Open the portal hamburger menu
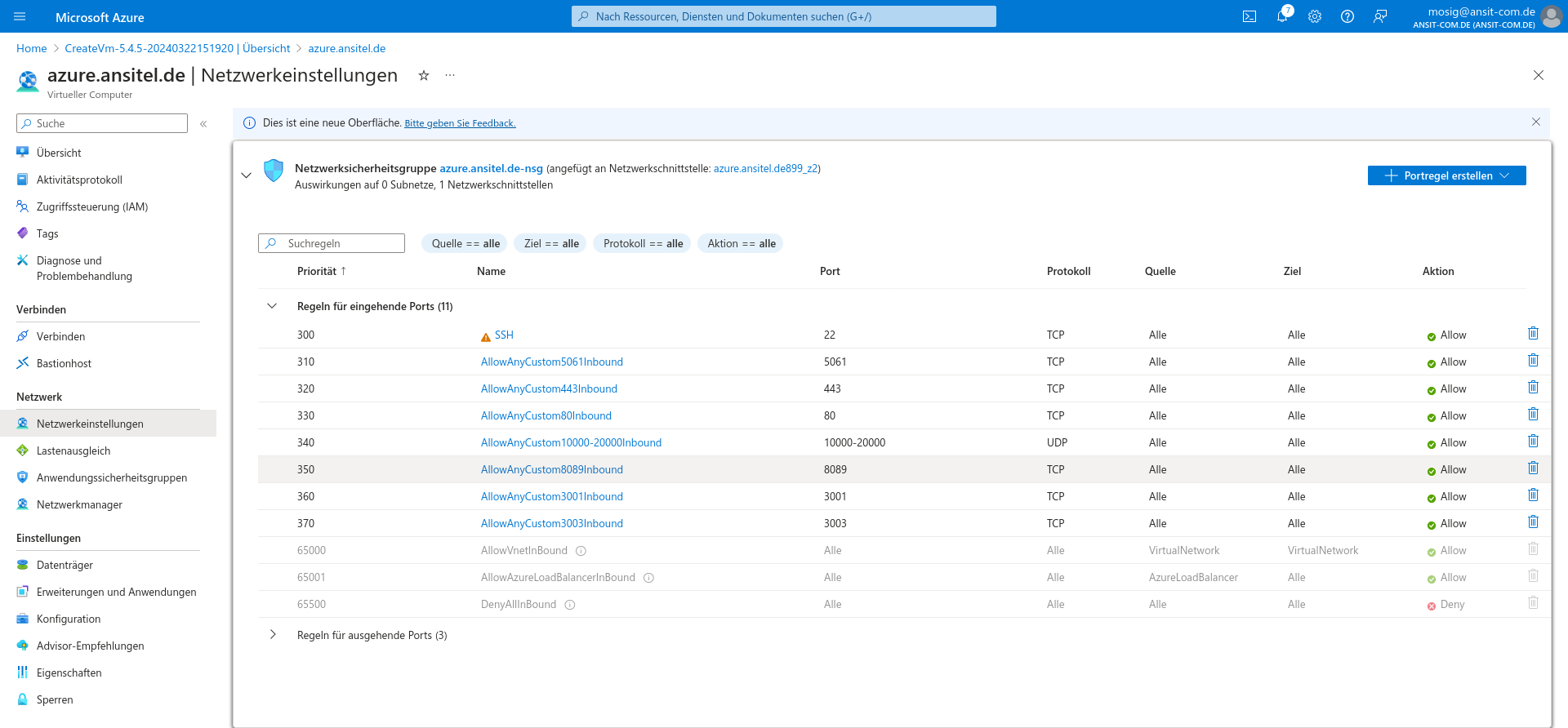Viewport: 1568px width, 728px height. pos(20,16)
